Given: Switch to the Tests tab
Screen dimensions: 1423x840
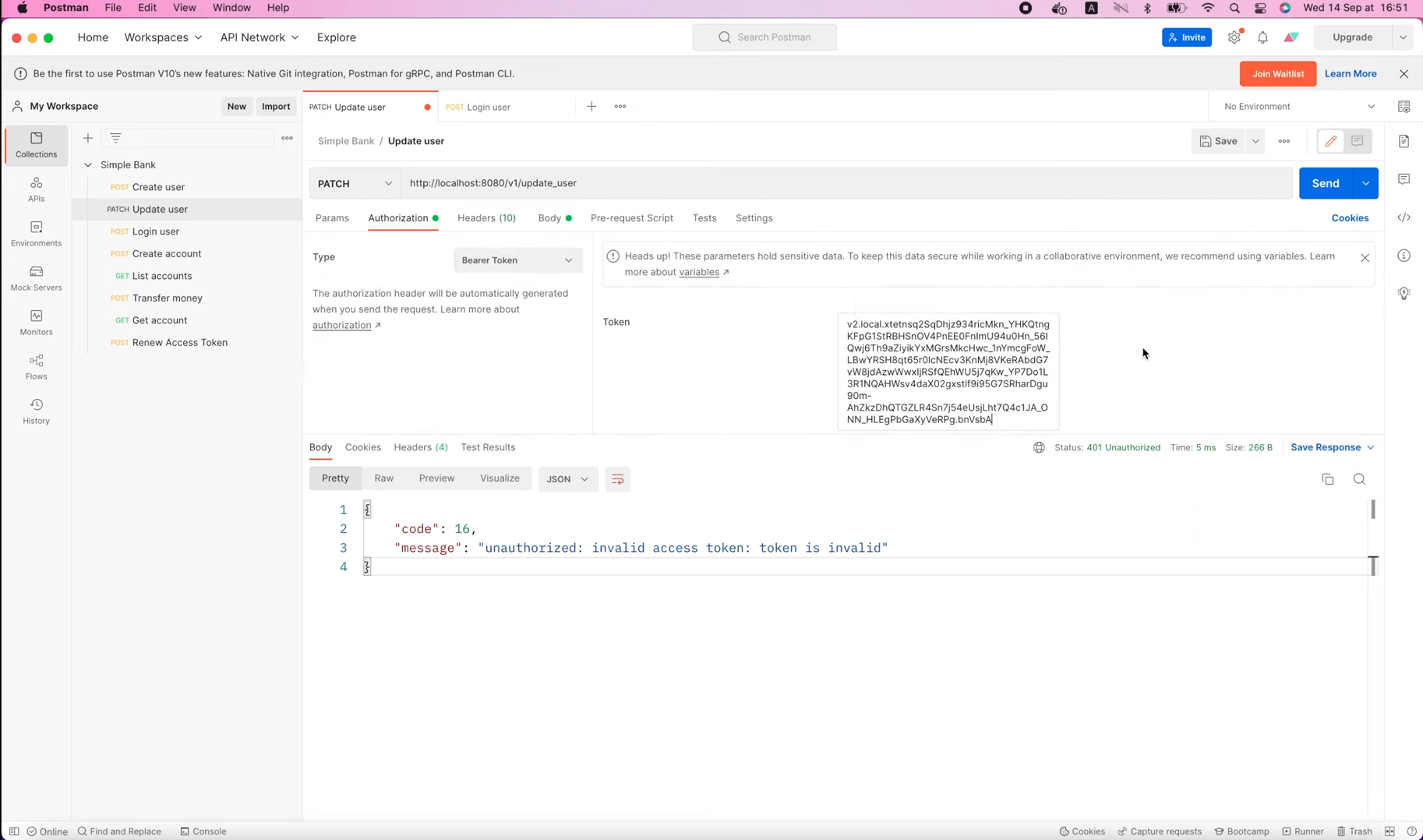Looking at the screenshot, I should pos(704,218).
